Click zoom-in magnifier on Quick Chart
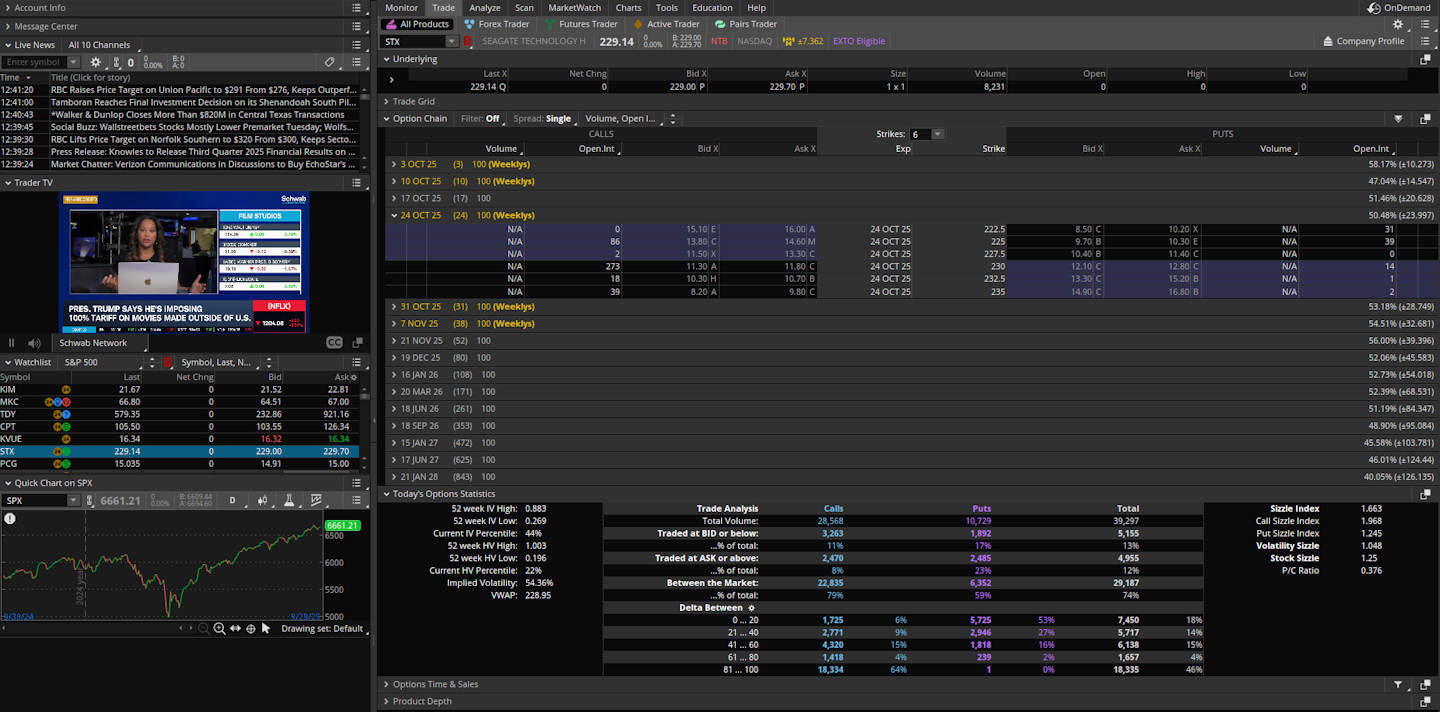This screenshot has width=1440, height=712. click(219, 629)
